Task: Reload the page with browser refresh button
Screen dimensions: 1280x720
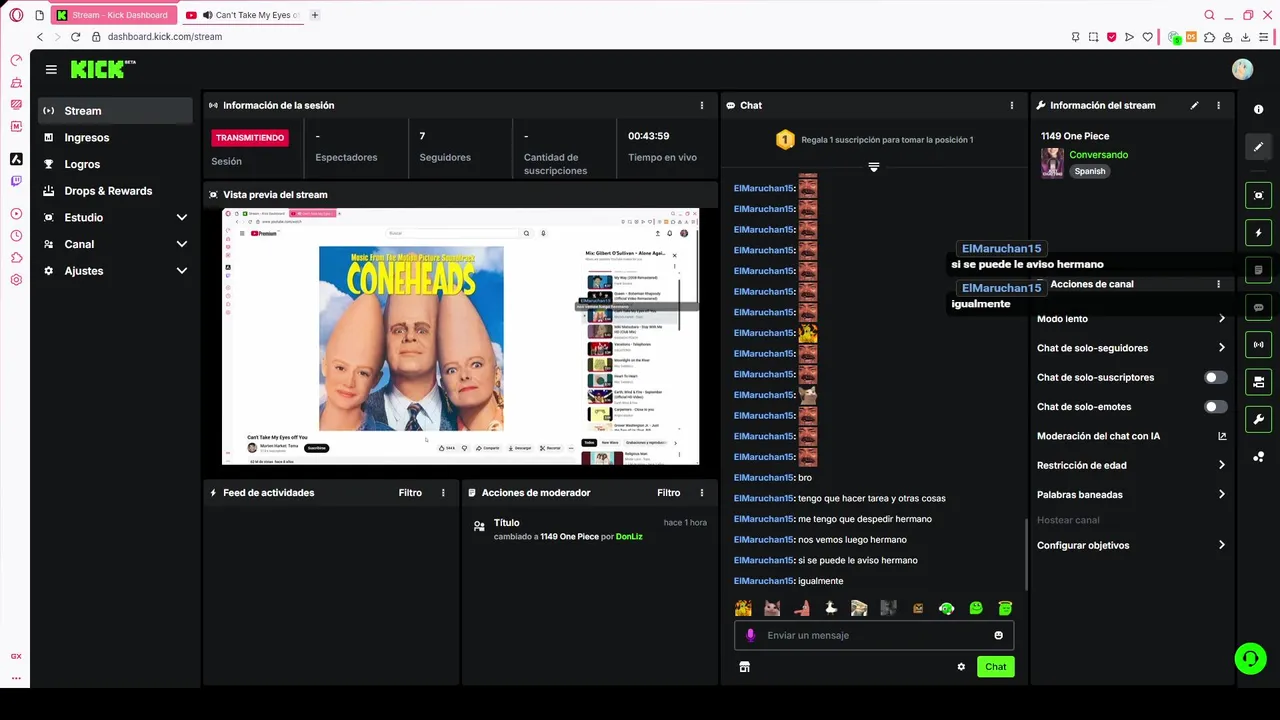Action: point(75,37)
